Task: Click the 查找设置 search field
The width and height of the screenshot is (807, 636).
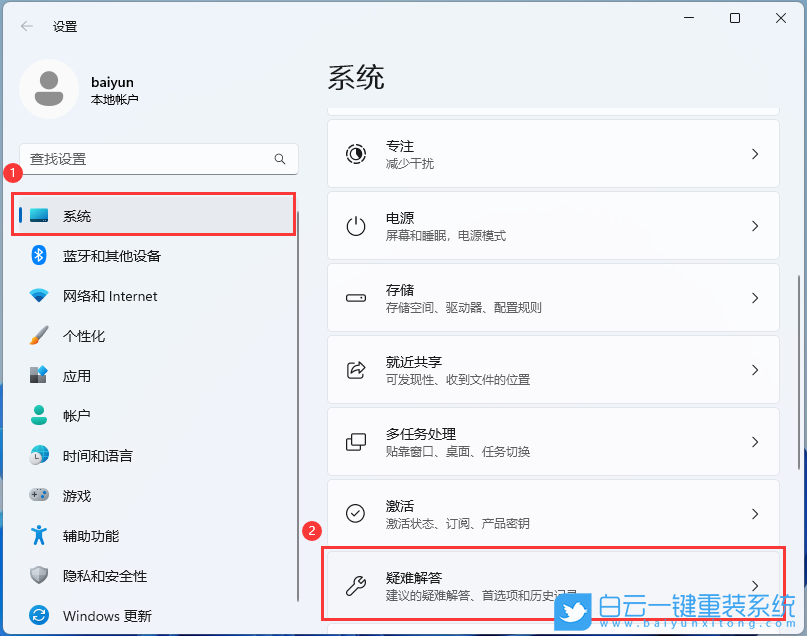Action: 158,159
